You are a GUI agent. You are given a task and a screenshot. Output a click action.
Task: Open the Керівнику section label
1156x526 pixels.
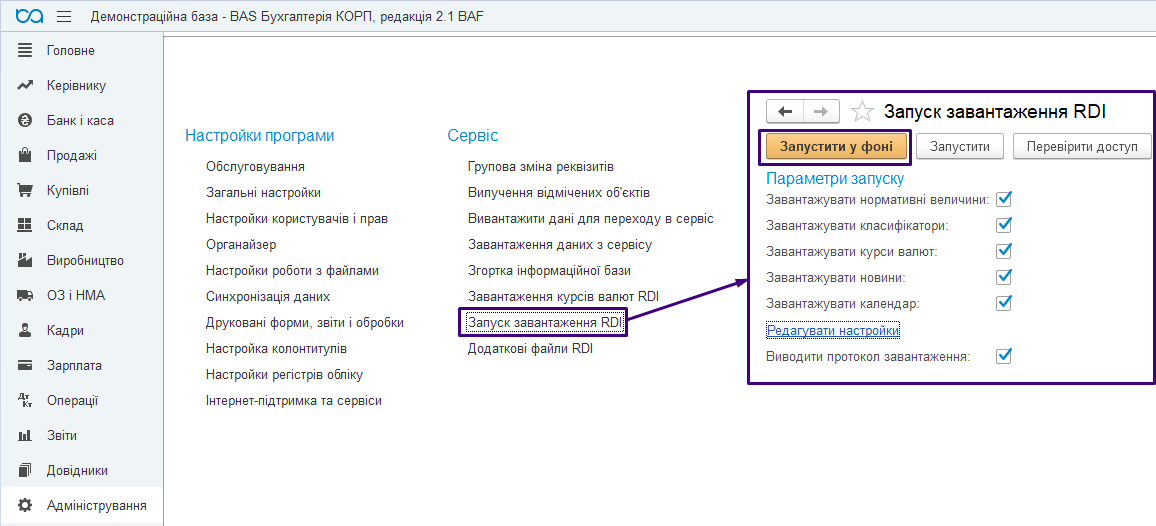coord(76,86)
